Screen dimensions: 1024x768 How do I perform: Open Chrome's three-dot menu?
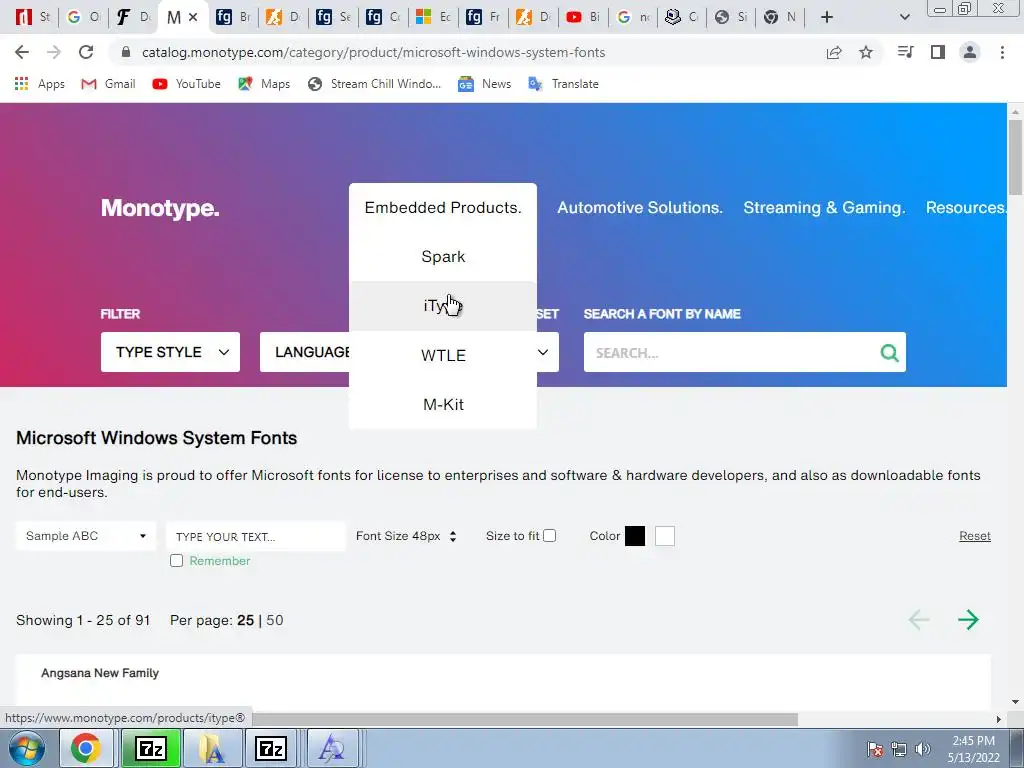coord(1002,52)
